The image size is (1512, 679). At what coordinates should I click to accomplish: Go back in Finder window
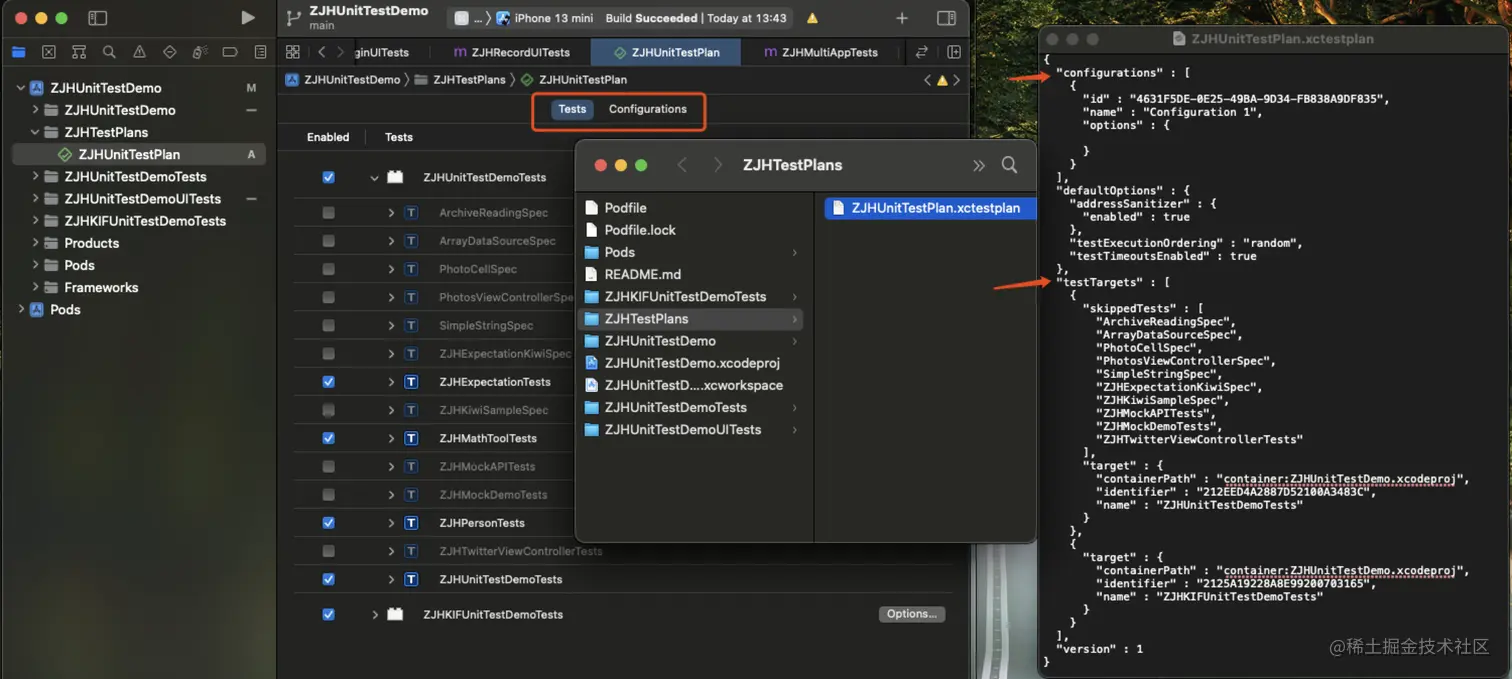(x=682, y=165)
